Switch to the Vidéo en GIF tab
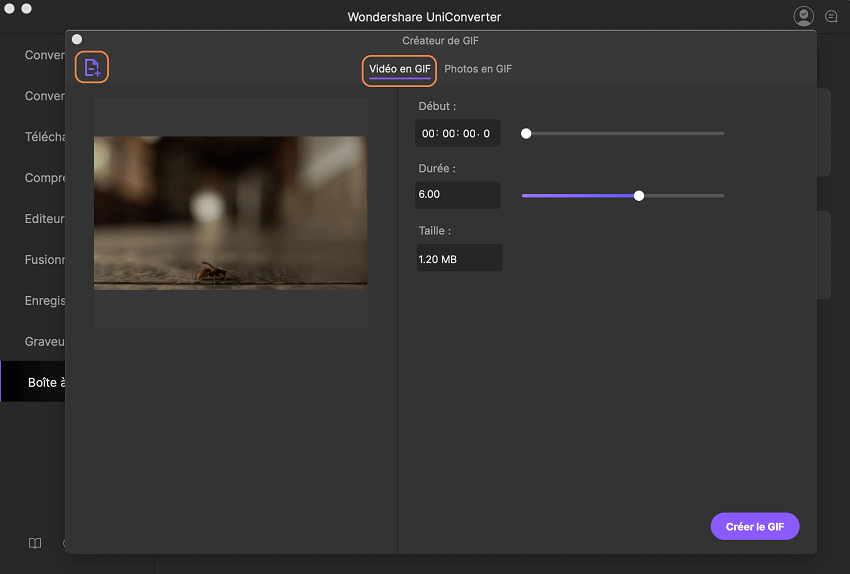This screenshot has width=850, height=574. tap(399, 69)
